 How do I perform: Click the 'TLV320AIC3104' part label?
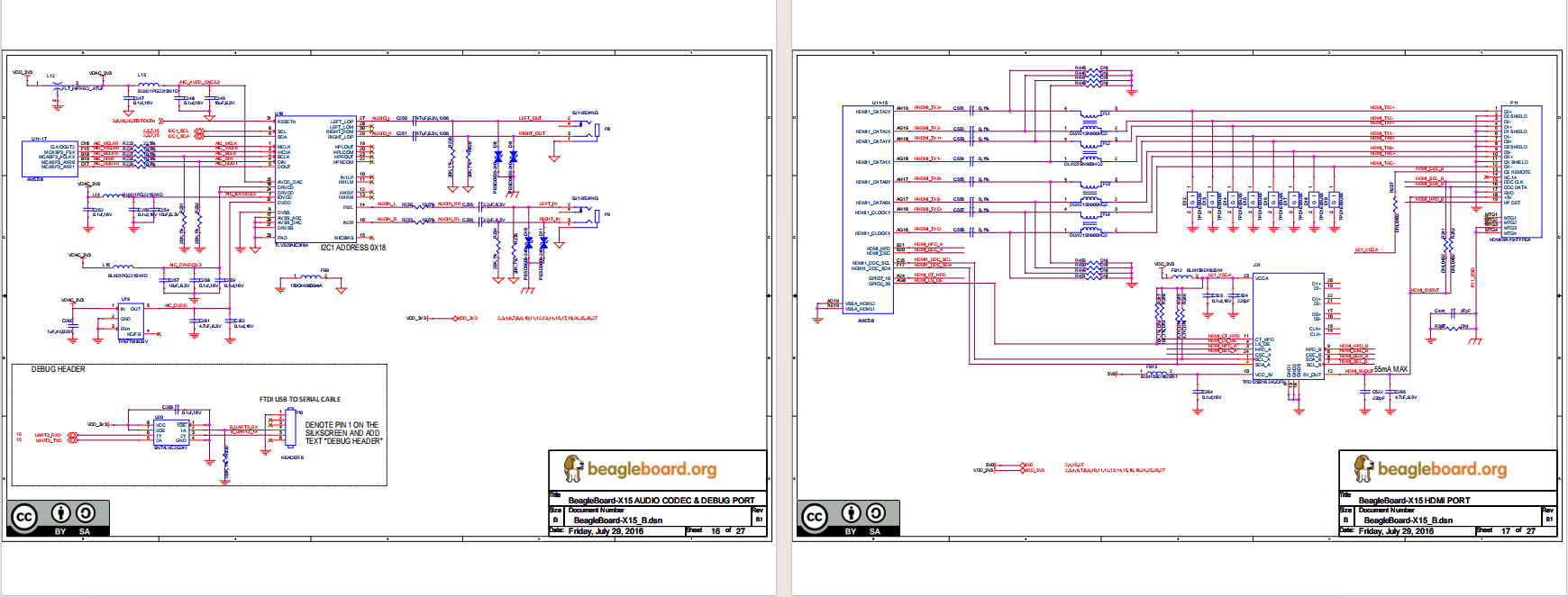[291, 245]
